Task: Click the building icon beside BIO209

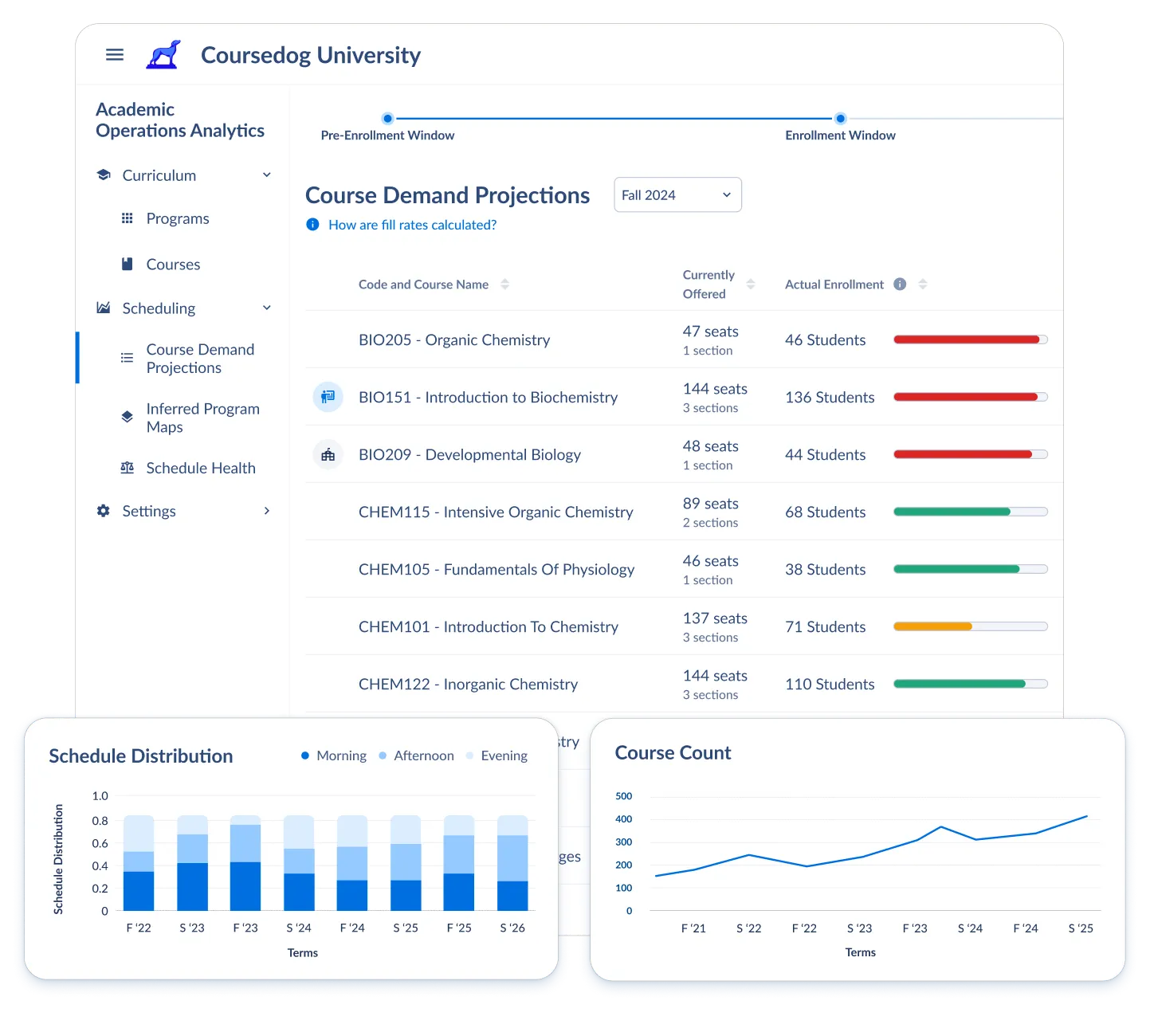Action: pyautogui.click(x=328, y=454)
